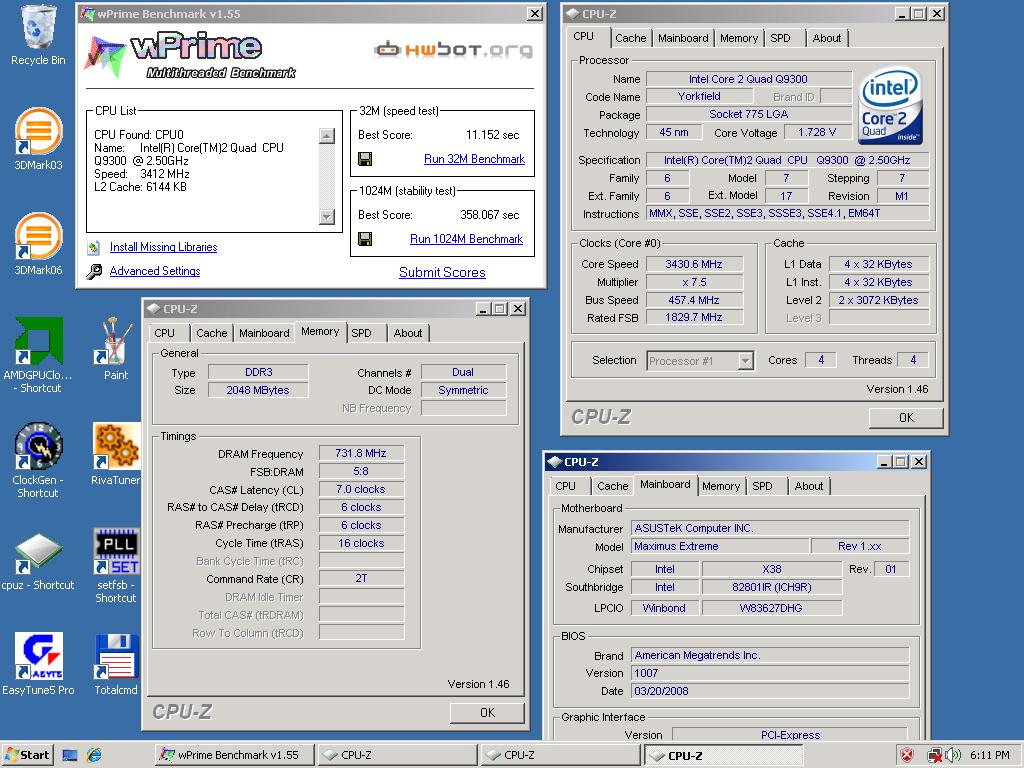Open Cache tab in Memory CPU-Z window
This screenshot has height=768, width=1024.
212,333
